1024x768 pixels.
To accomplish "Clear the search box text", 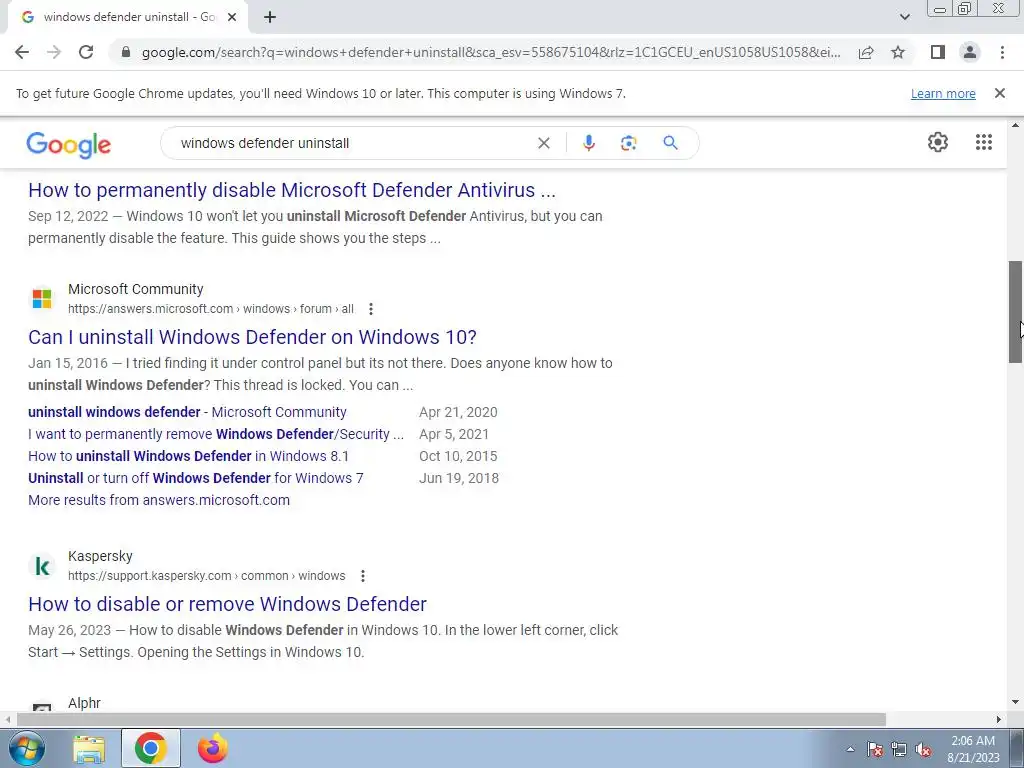I will point(543,143).
